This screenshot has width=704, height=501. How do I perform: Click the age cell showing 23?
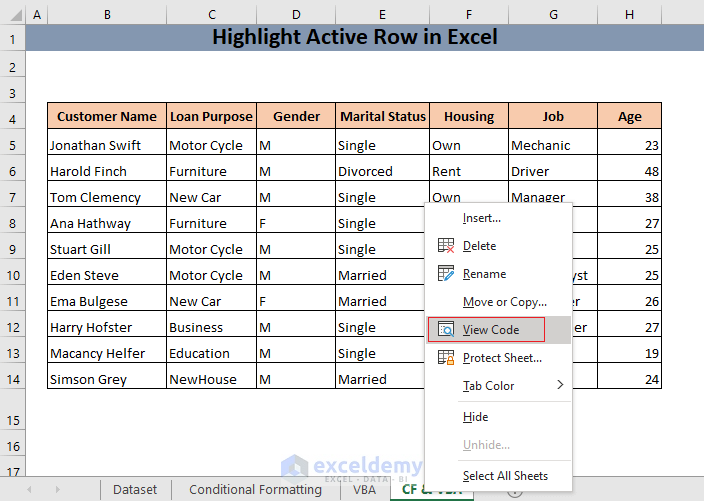(629, 142)
